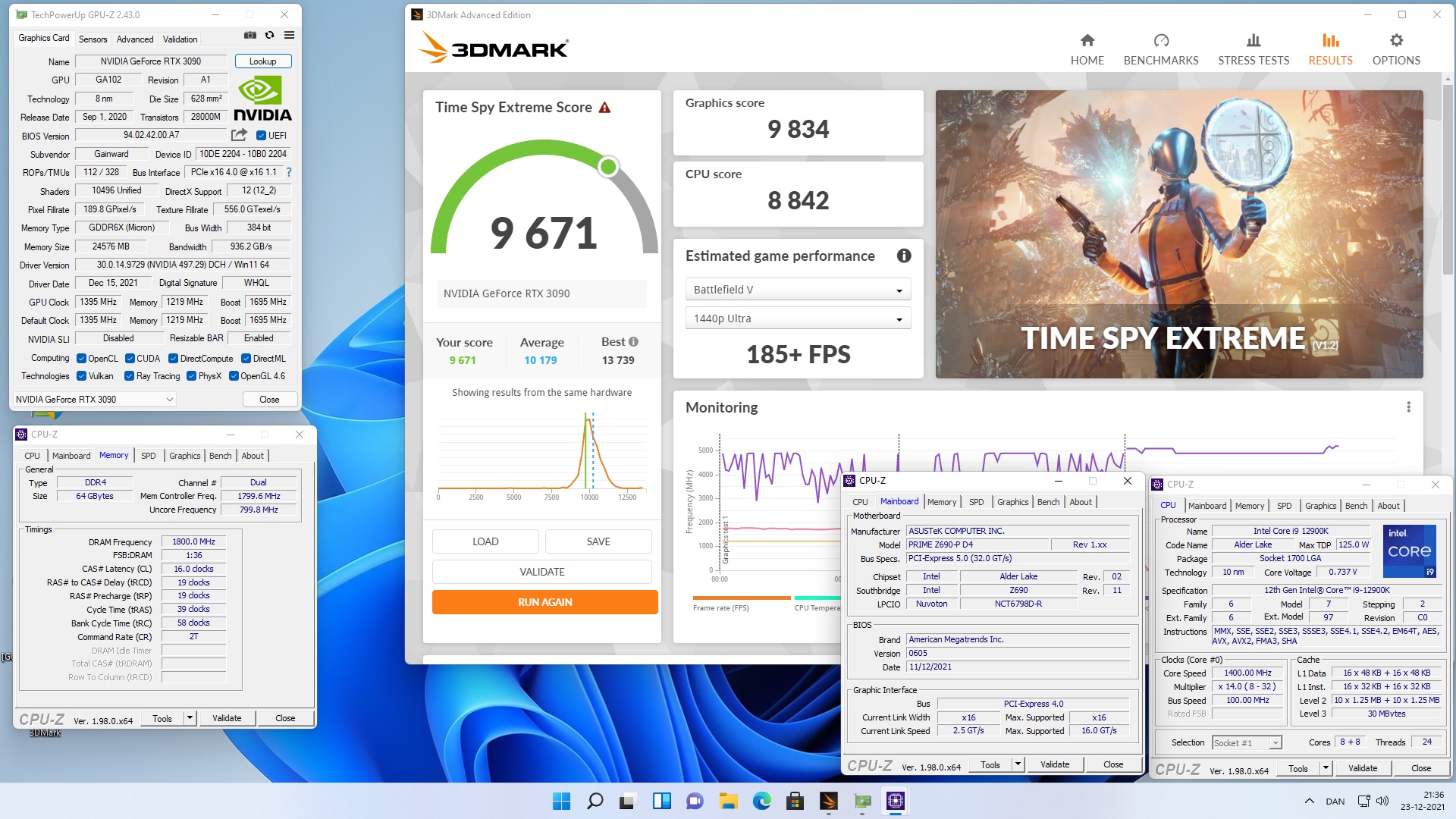Click the Bus Interface question mark in GPU-Z
This screenshot has height=819, width=1456.
coord(289,172)
